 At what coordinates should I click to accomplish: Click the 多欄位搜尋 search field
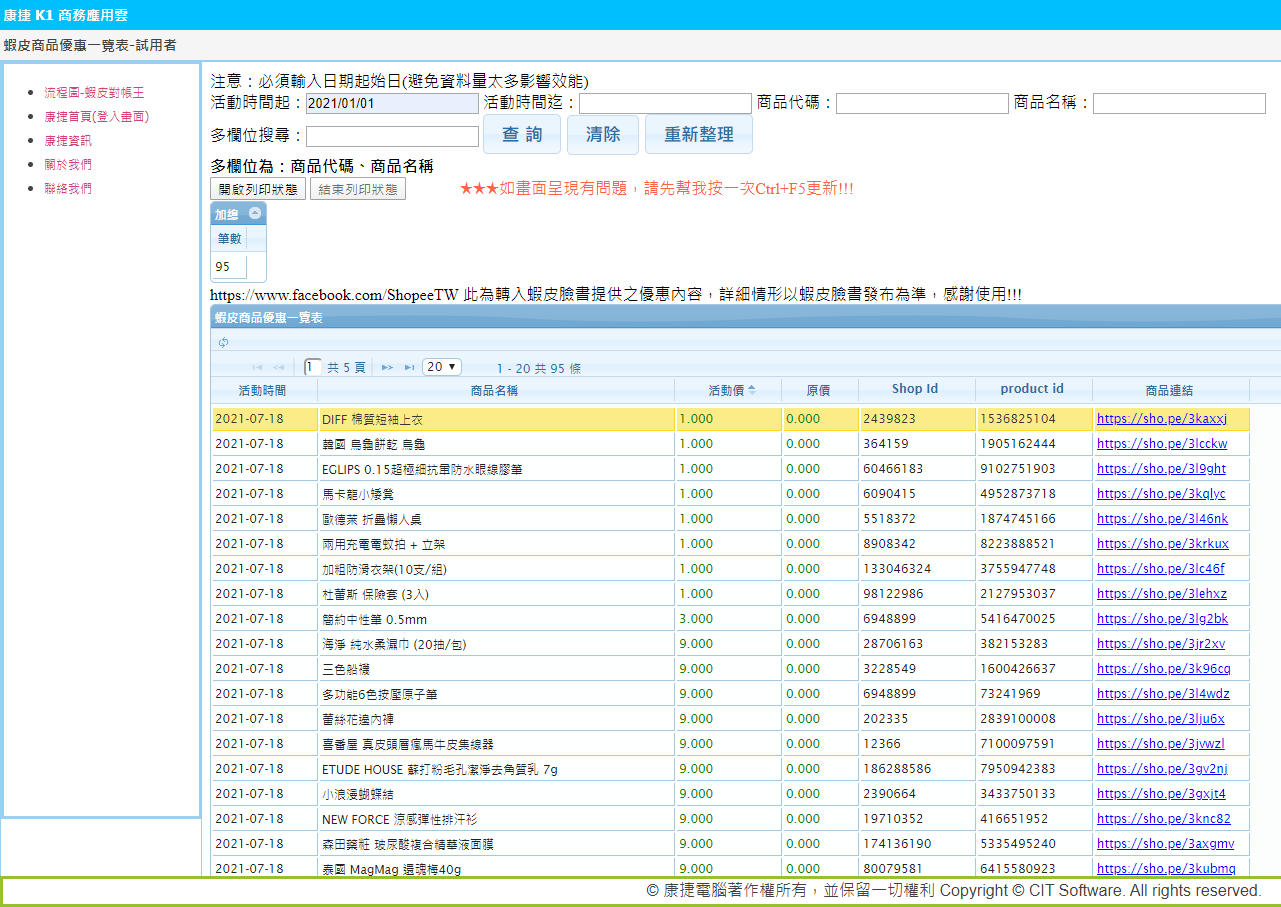pos(392,136)
